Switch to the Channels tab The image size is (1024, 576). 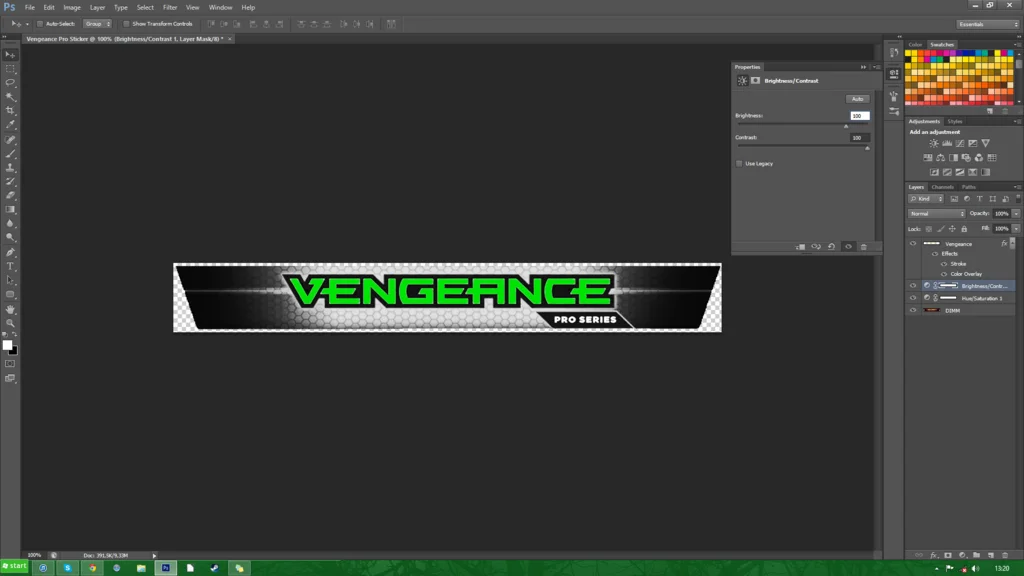click(942, 187)
